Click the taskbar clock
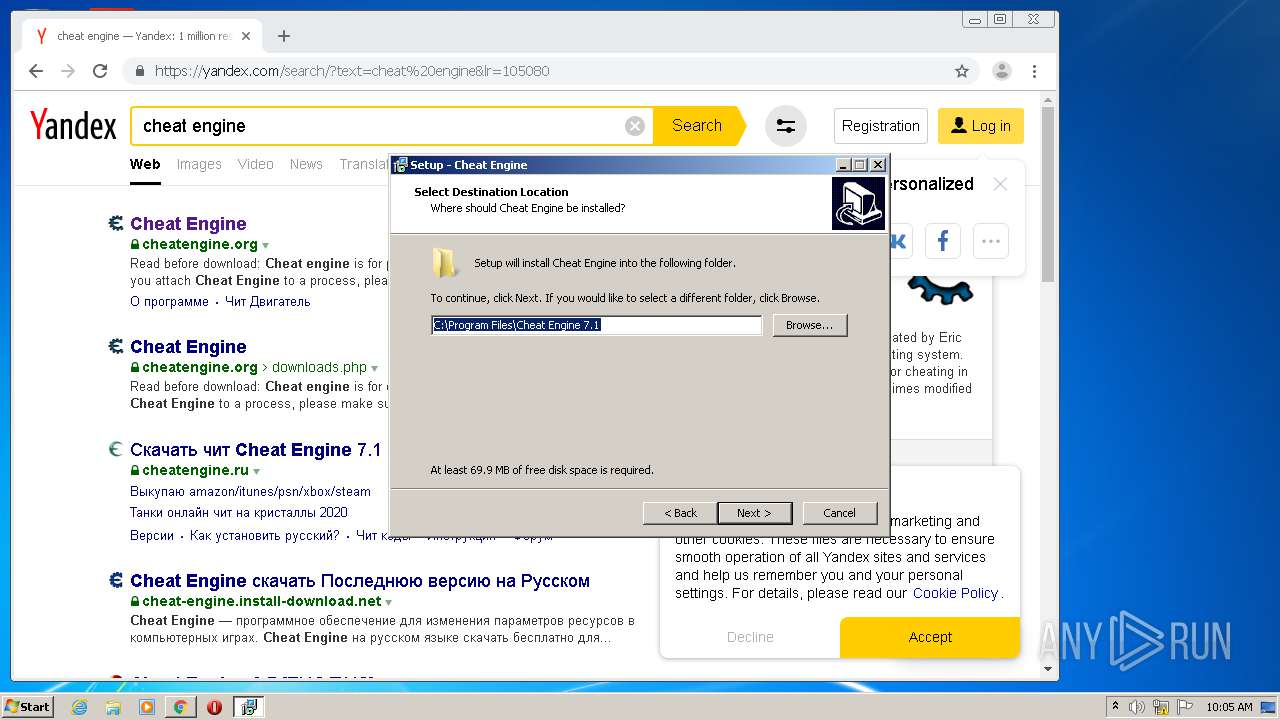This screenshot has width=1280, height=720. [x=1229, y=707]
